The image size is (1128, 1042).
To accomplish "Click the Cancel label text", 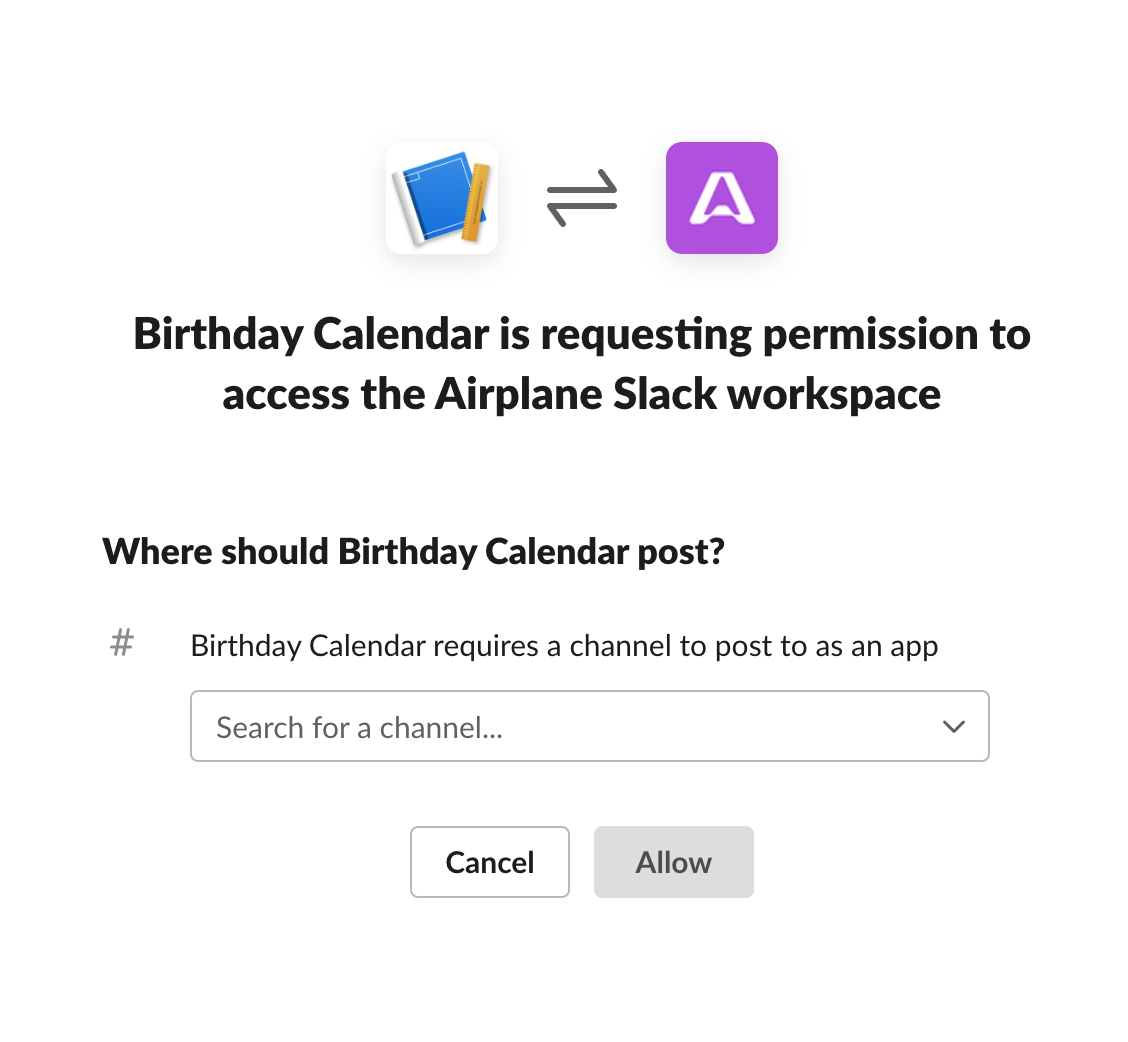I will pos(490,863).
